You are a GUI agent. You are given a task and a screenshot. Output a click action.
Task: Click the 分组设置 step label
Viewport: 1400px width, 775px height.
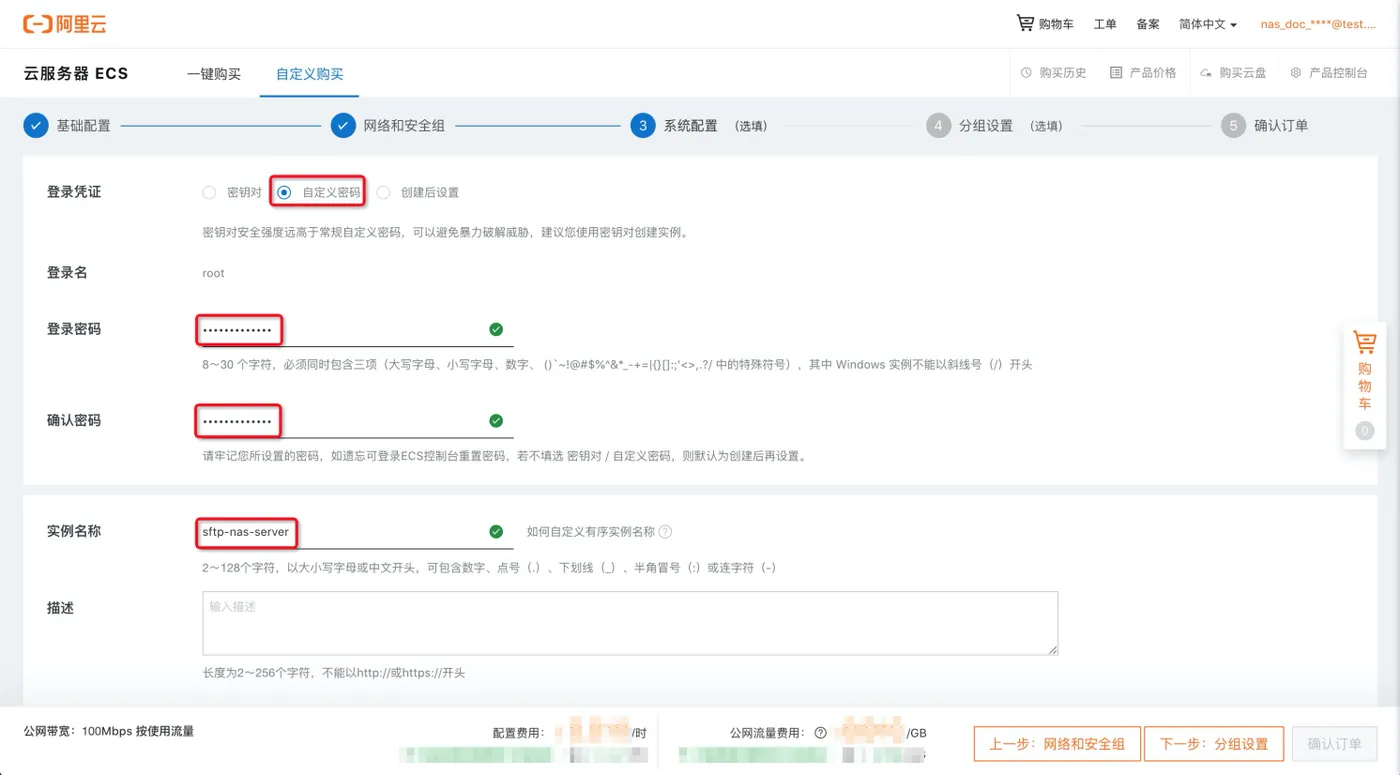[x=986, y=126]
